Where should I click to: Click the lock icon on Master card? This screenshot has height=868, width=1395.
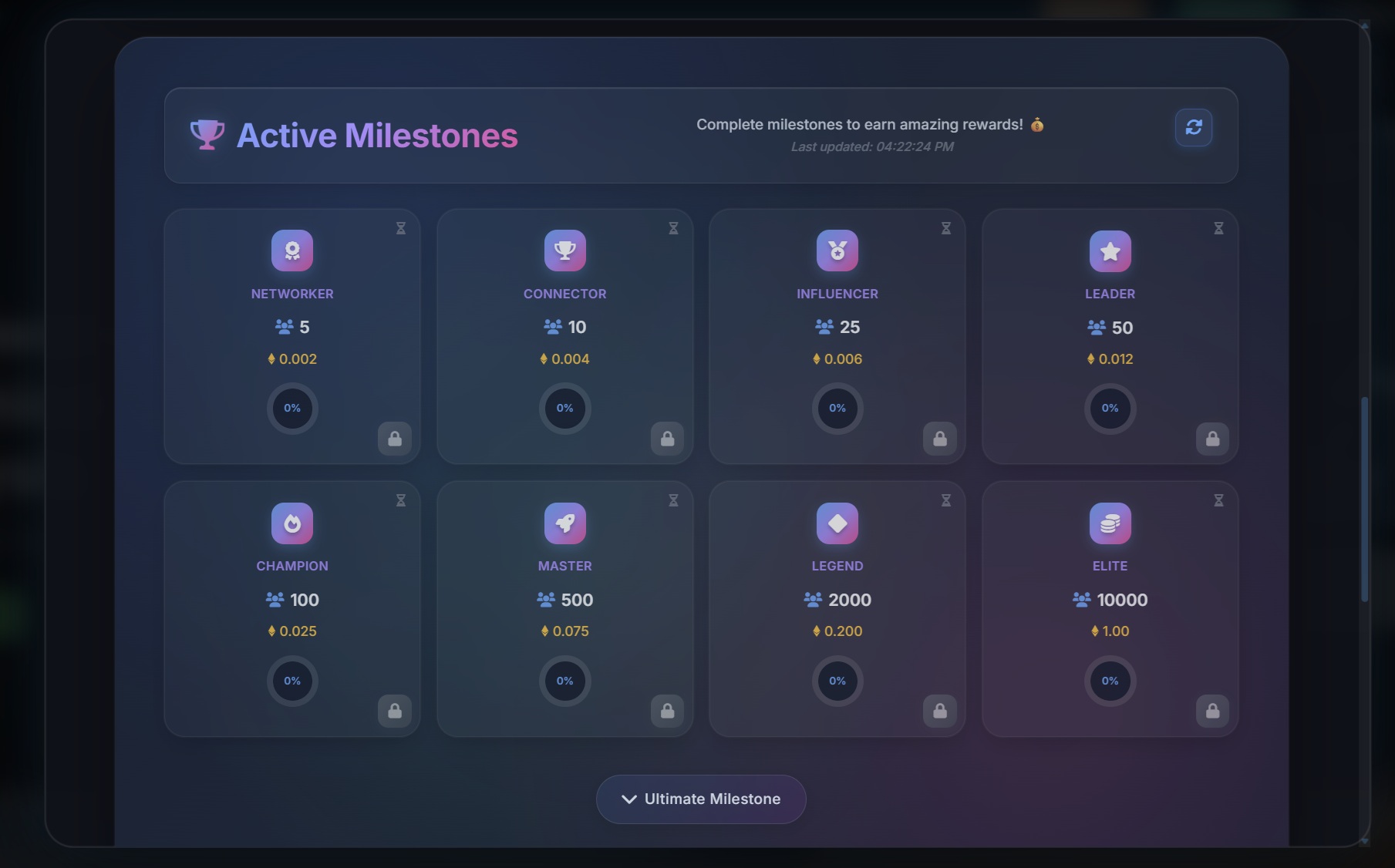(x=668, y=711)
